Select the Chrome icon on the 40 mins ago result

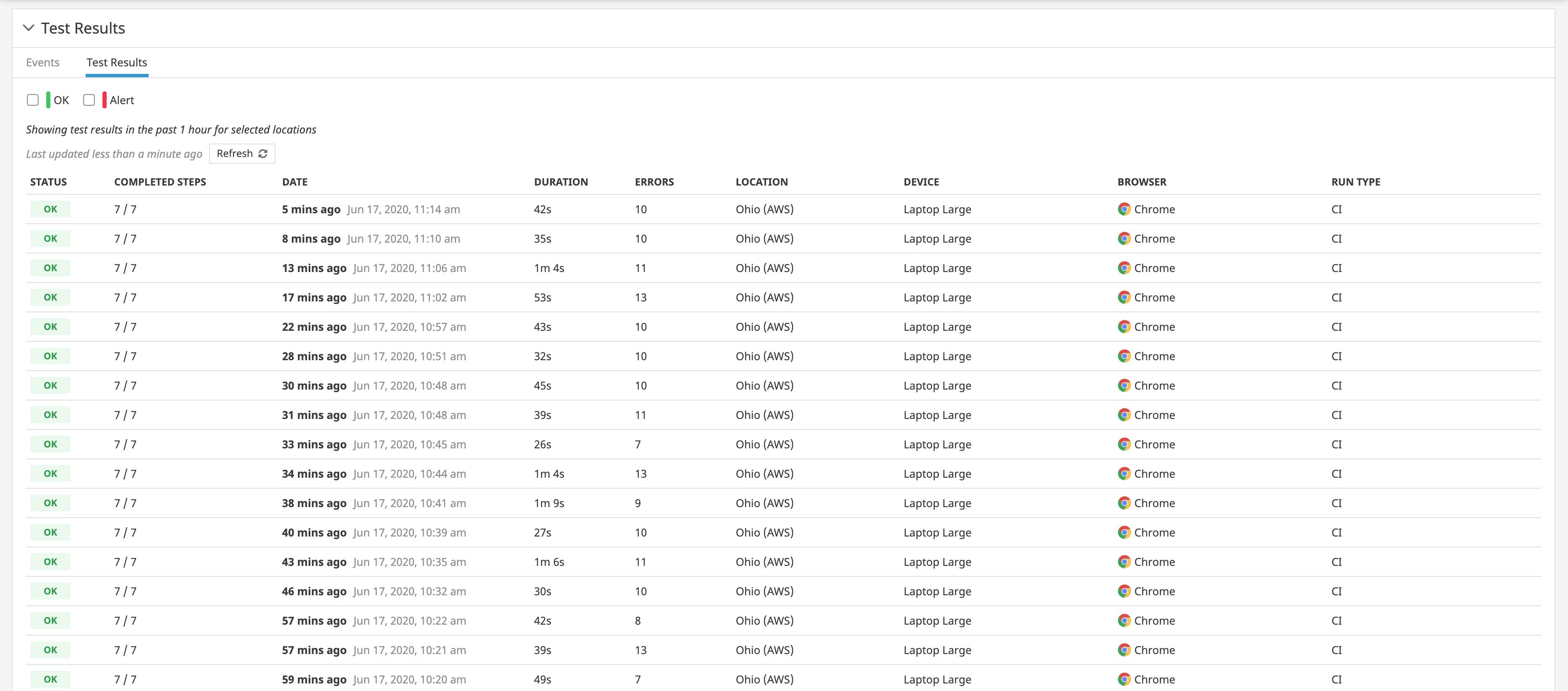(1124, 532)
